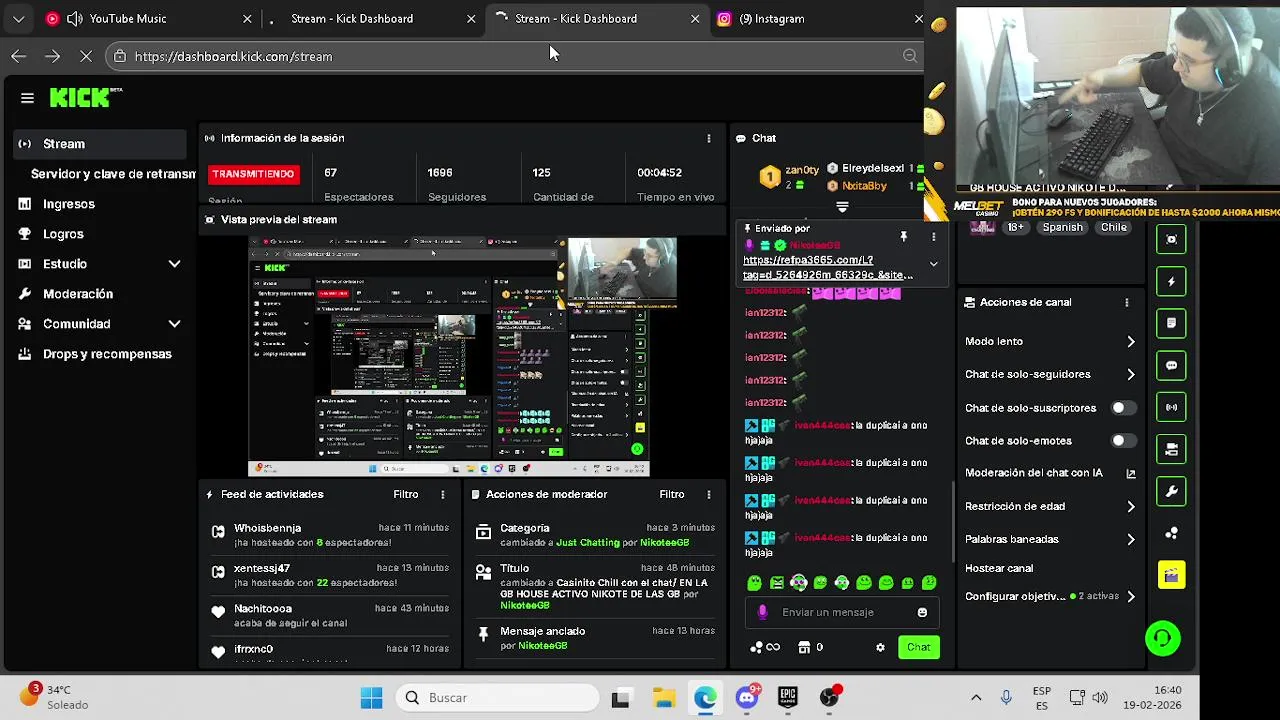Viewport: 1280px width, 720px height.
Task: Click the wrench moderation side button
Action: click(x=1172, y=492)
